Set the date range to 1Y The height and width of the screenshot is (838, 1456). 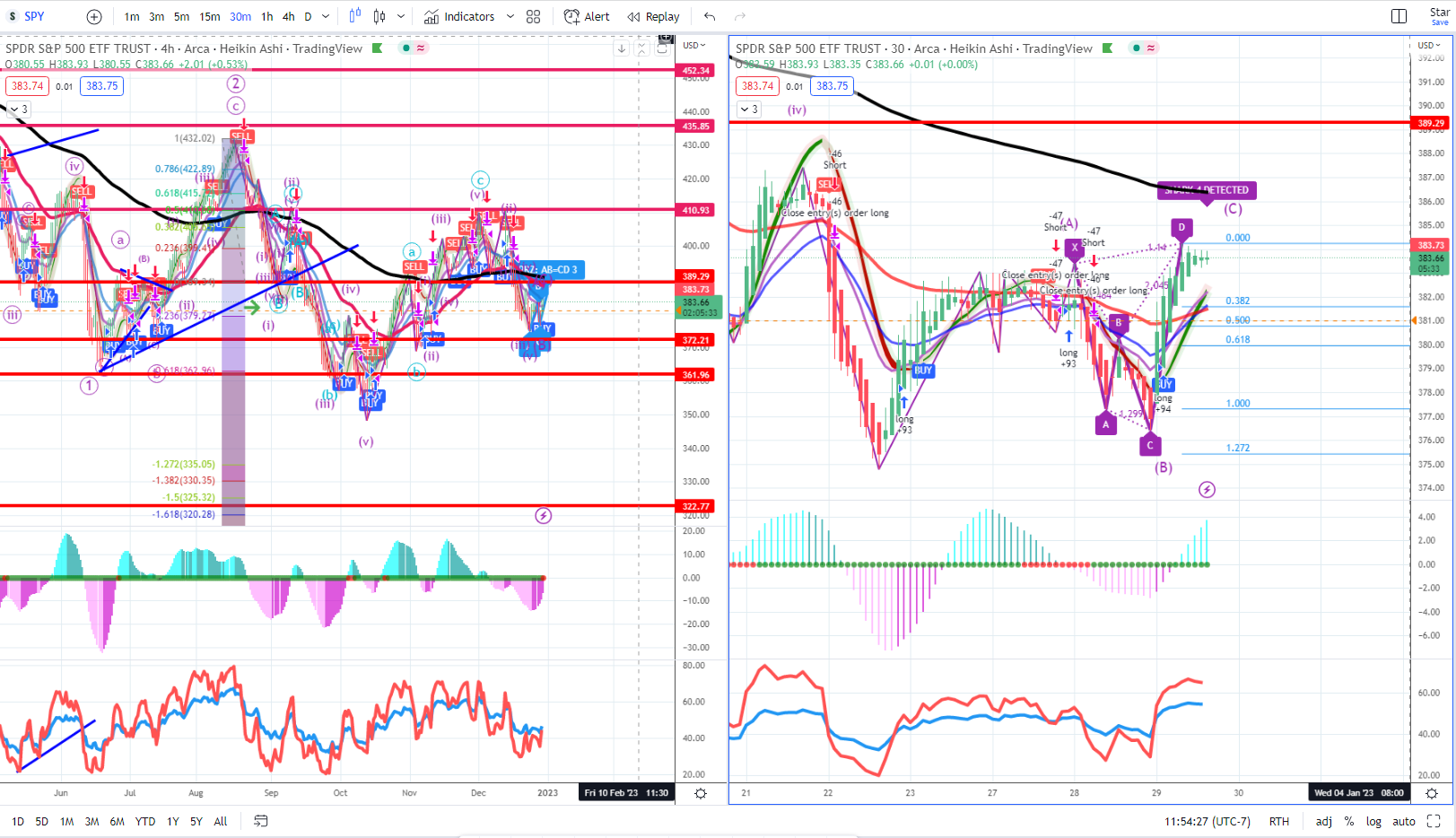(172, 821)
